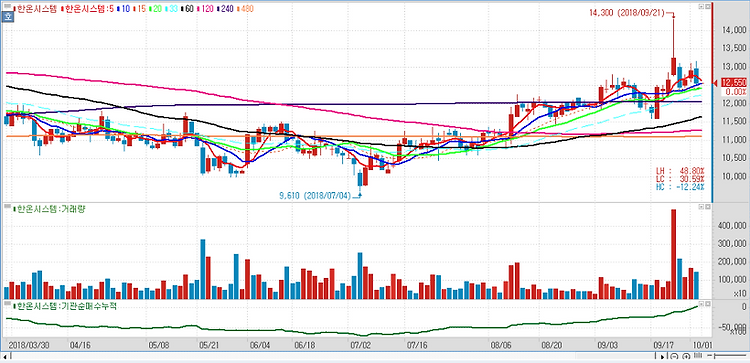The height and width of the screenshot is (363, 750).
Task: Maximize the 기관순매수누적 pane
Action: pos(701,304)
